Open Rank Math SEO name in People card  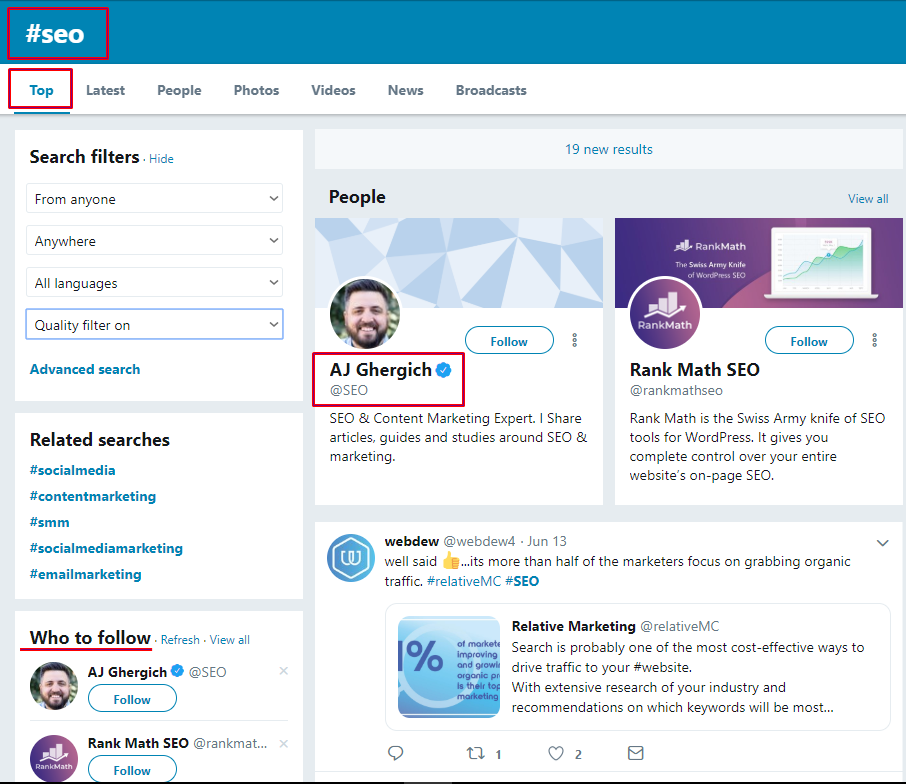coord(695,370)
